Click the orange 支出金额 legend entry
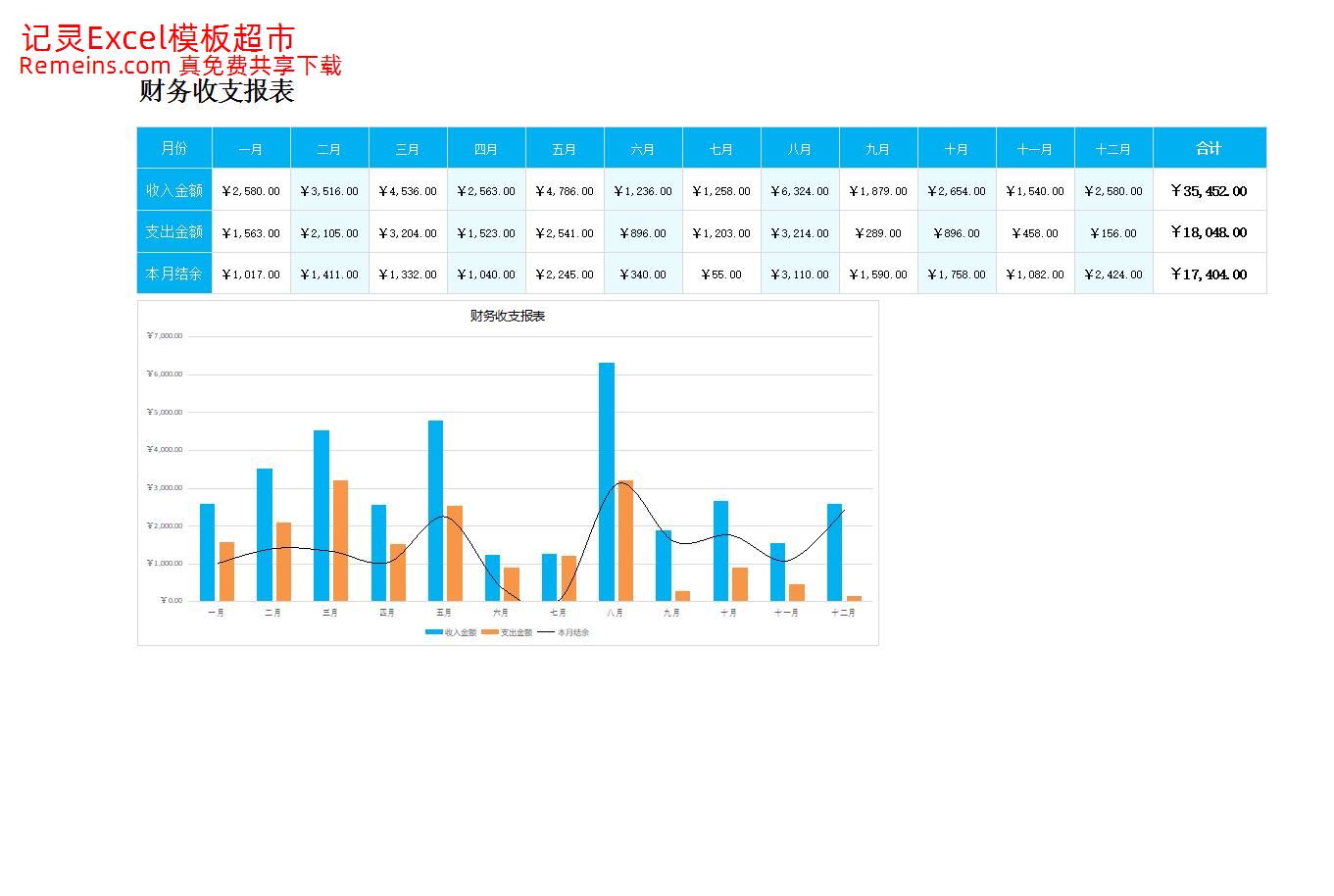Image resolution: width=1334 pixels, height=896 pixels. point(507,632)
